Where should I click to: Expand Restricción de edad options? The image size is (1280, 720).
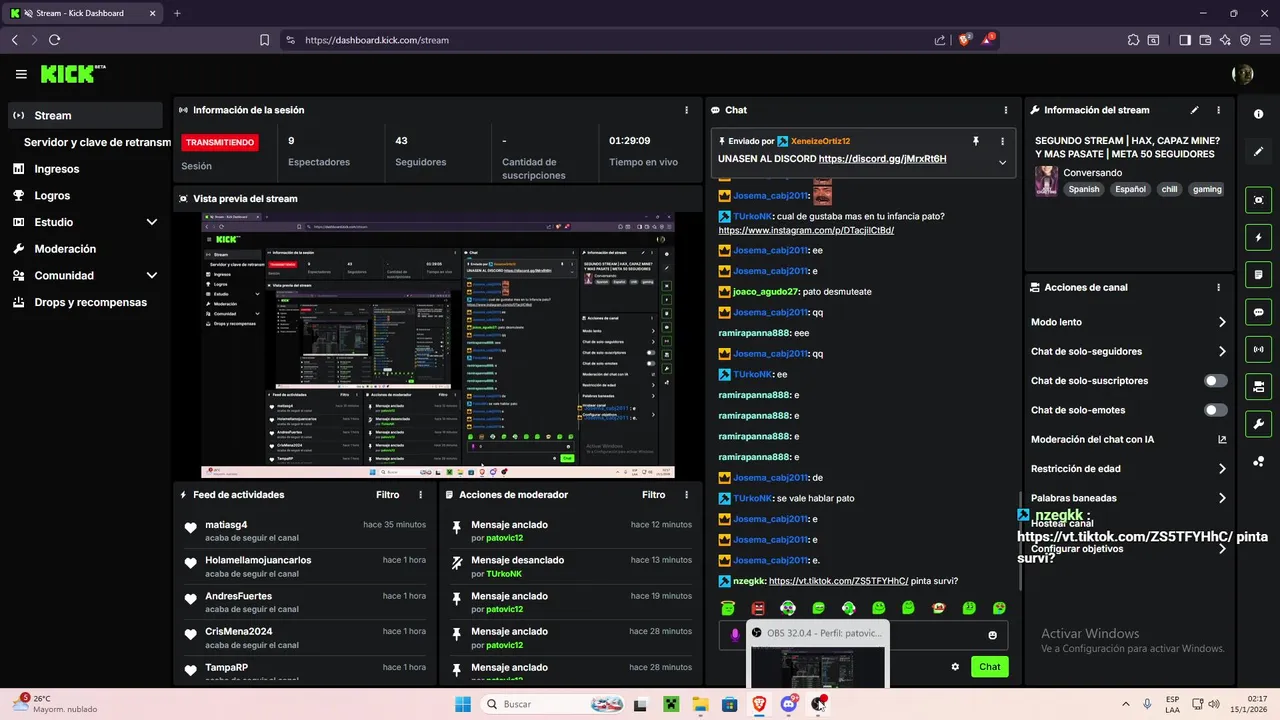point(1222,468)
